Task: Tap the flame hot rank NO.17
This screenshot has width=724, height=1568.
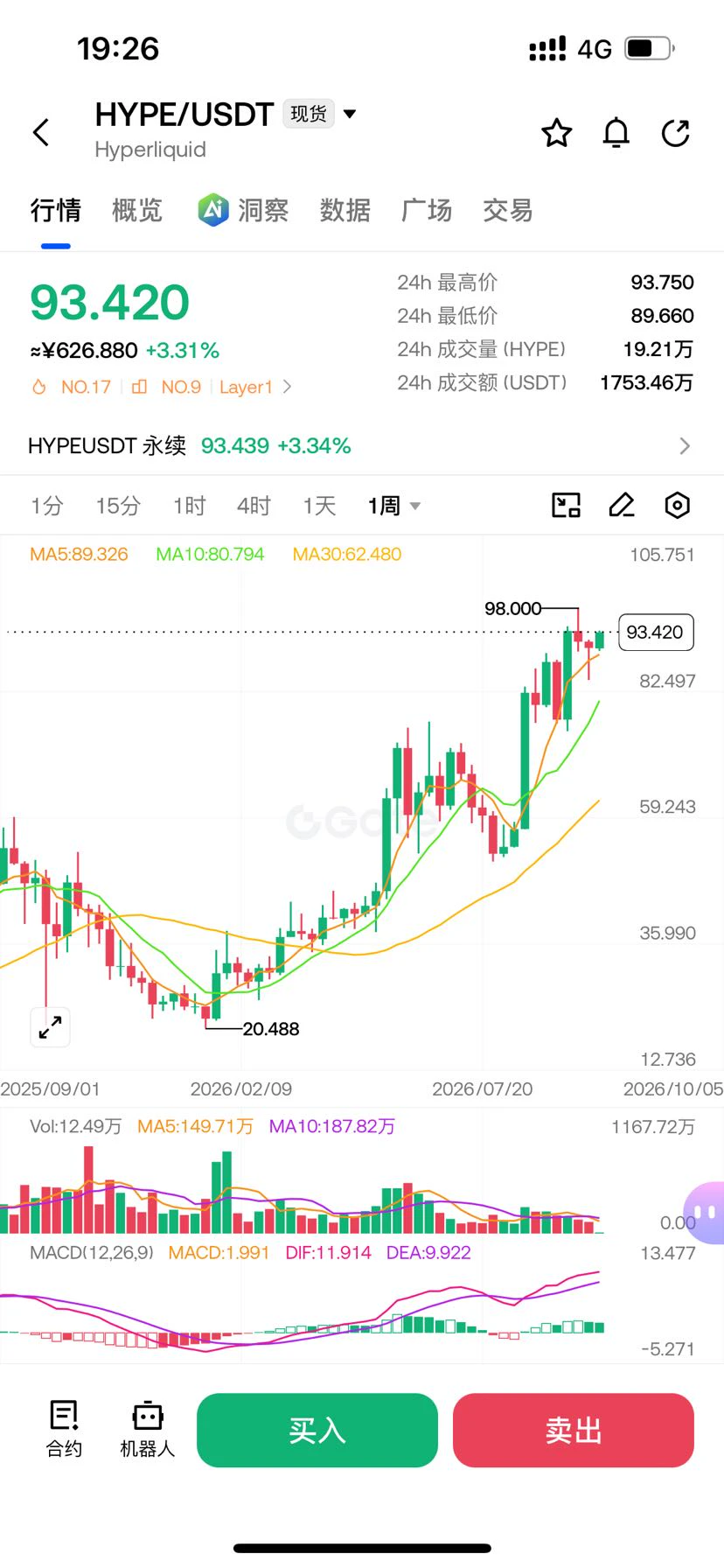Action: point(71,387)
